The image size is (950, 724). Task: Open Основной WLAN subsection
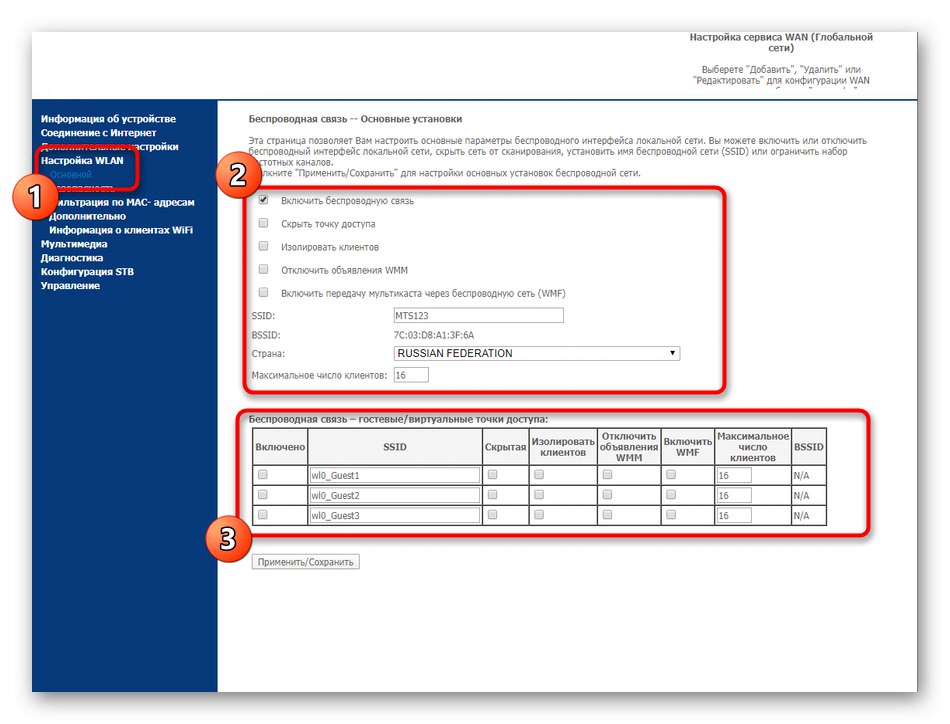click(x=71, y=174)
